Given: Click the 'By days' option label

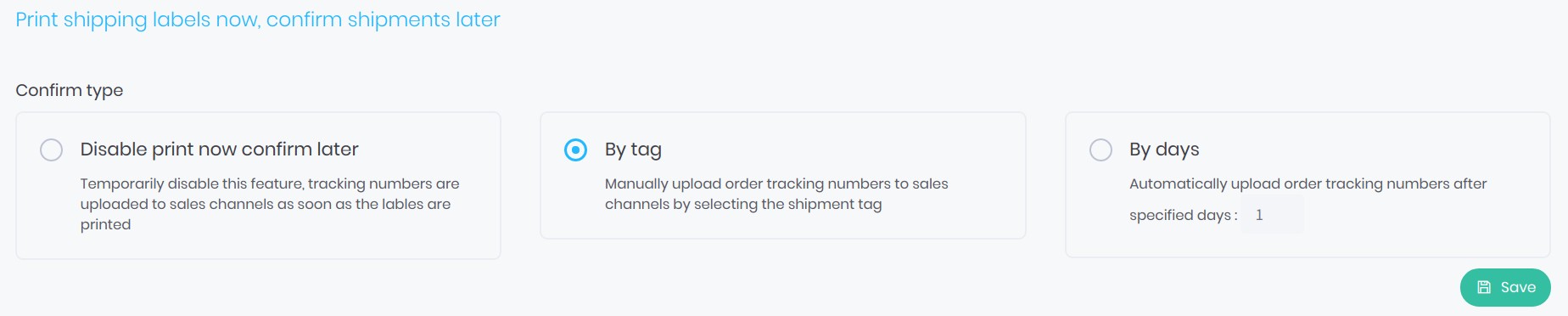Looking at the screenshot, I should pos(1164,150).
